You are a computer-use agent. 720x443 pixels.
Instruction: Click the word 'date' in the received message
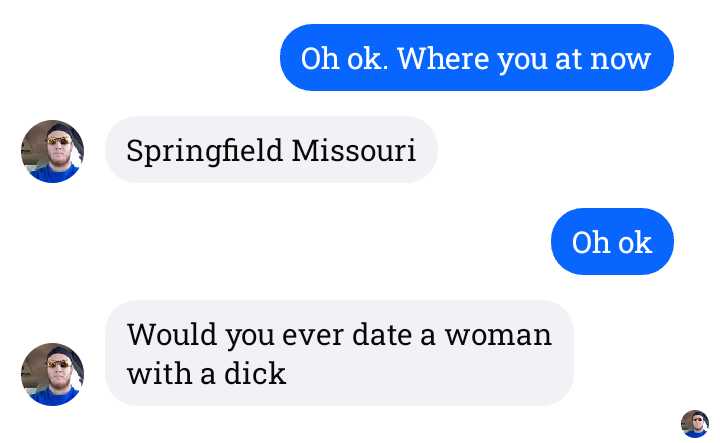coord(382,335)
